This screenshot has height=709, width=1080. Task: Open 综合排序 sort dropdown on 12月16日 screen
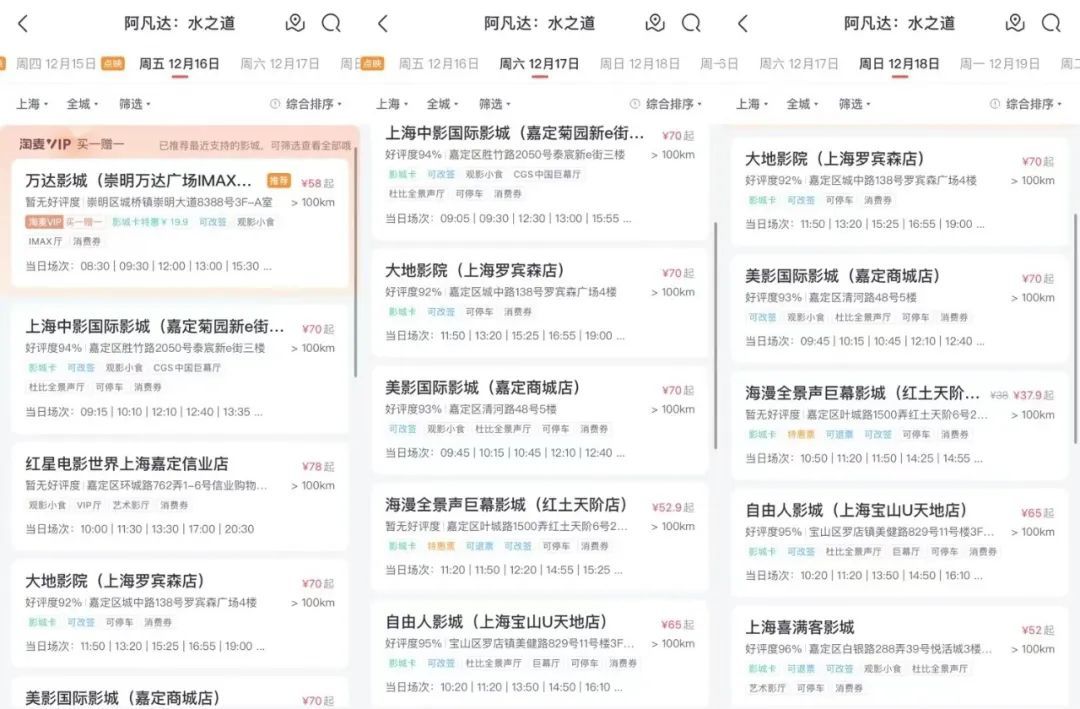(306, 104)
